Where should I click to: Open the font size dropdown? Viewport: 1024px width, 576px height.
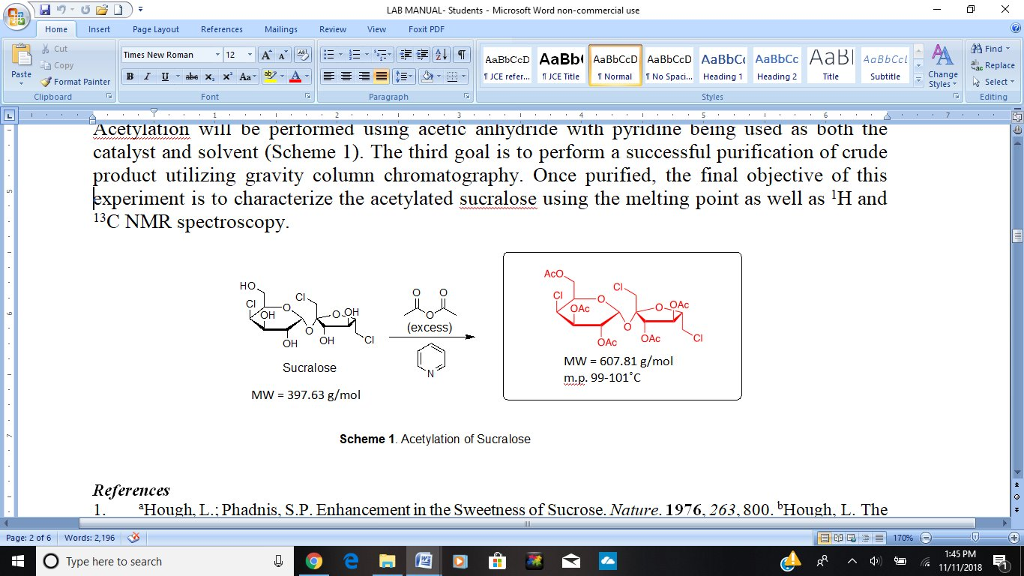coord(250,54)
